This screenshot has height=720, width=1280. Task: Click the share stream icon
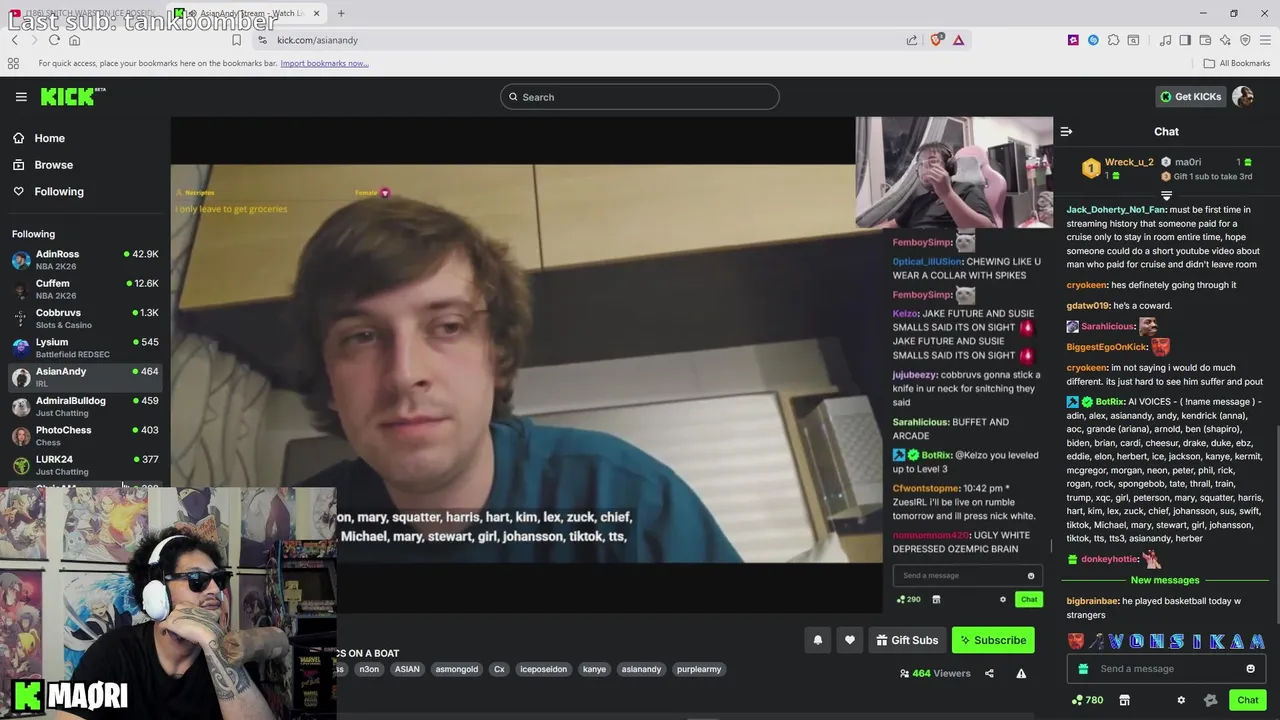pos(989,673)
